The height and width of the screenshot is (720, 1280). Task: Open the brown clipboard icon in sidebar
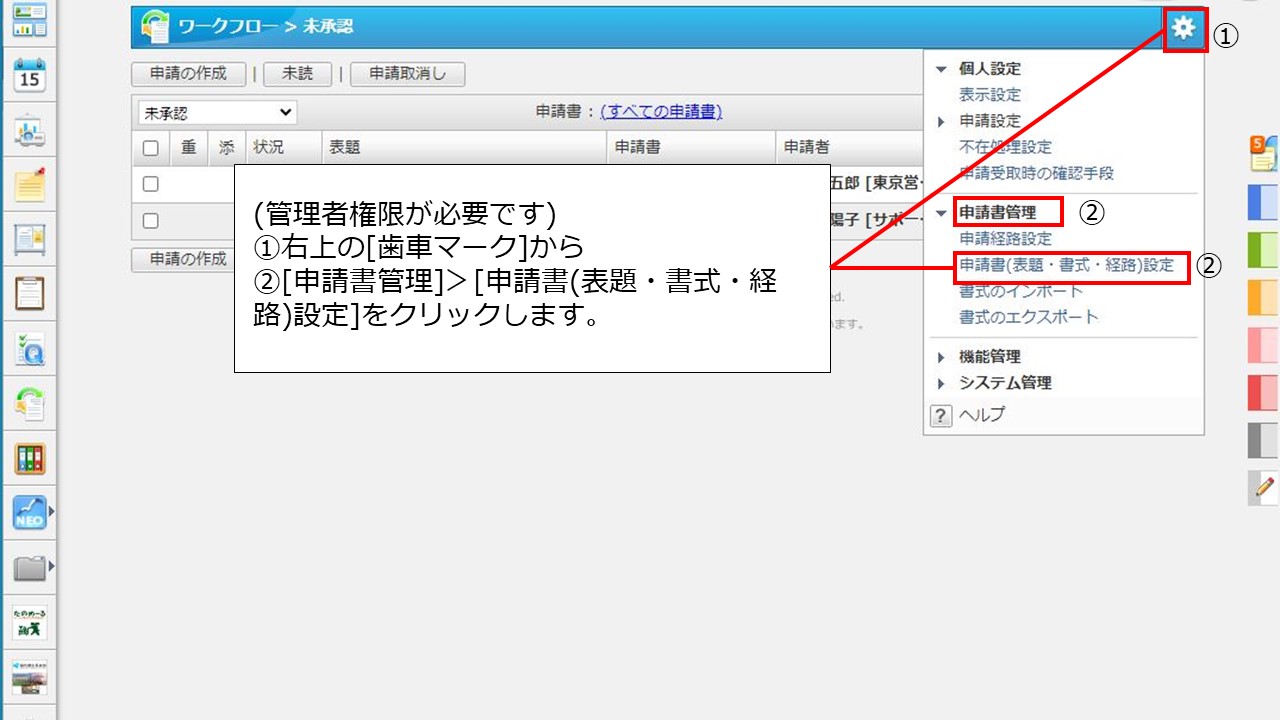tap(30, 294)
